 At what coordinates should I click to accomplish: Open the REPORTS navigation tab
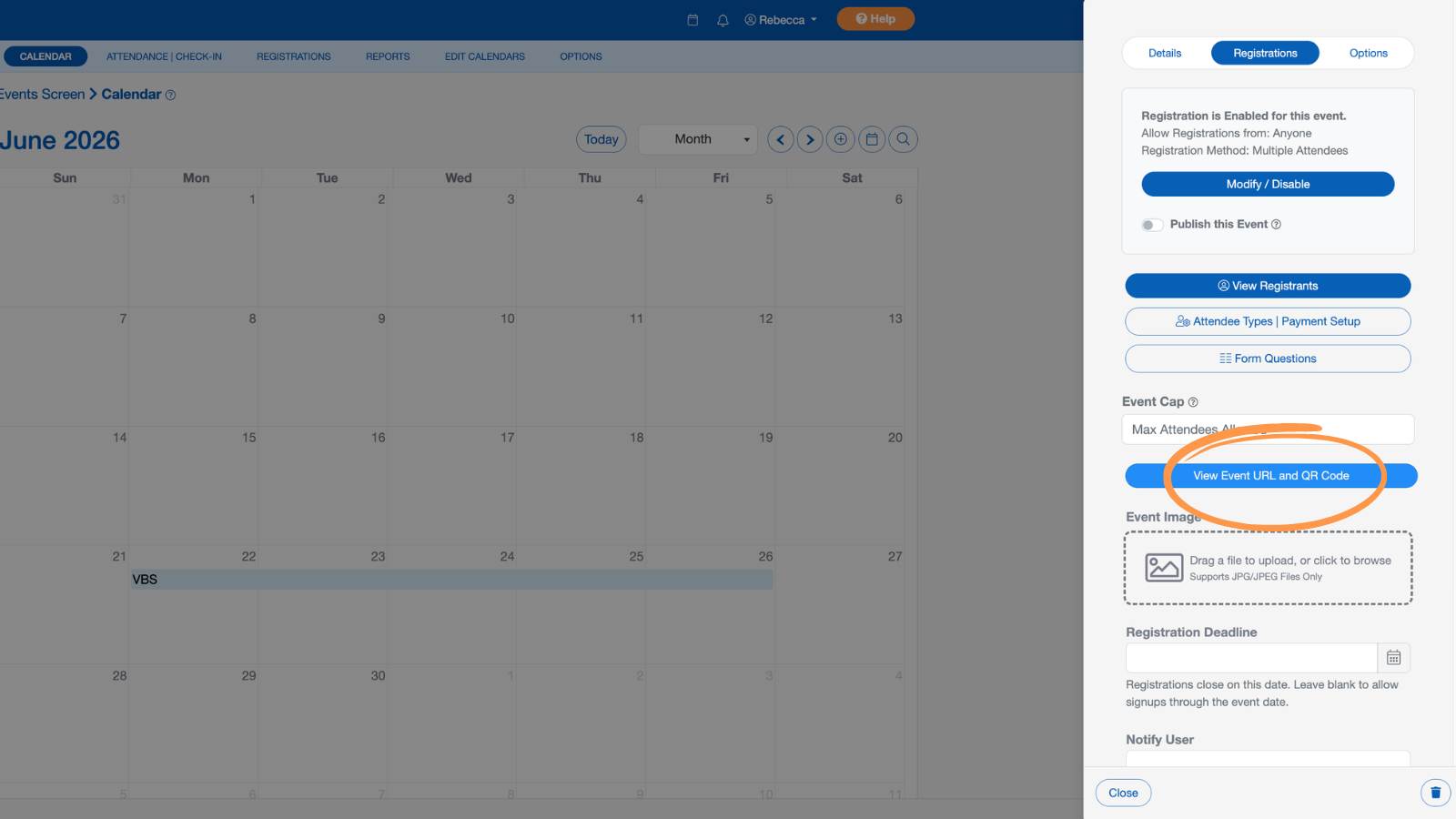388,56
